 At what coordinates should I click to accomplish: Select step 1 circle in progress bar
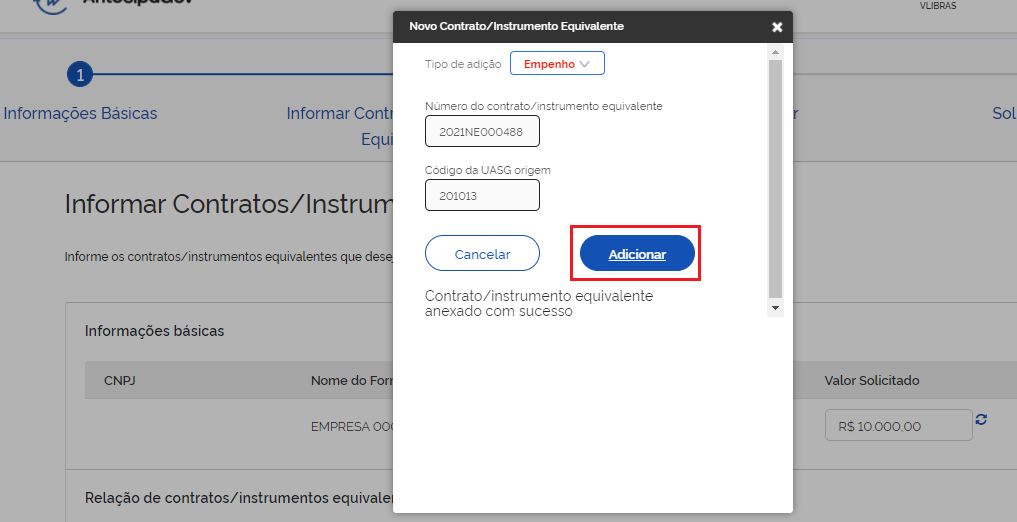pyautogui.click(x=80, y=75)
